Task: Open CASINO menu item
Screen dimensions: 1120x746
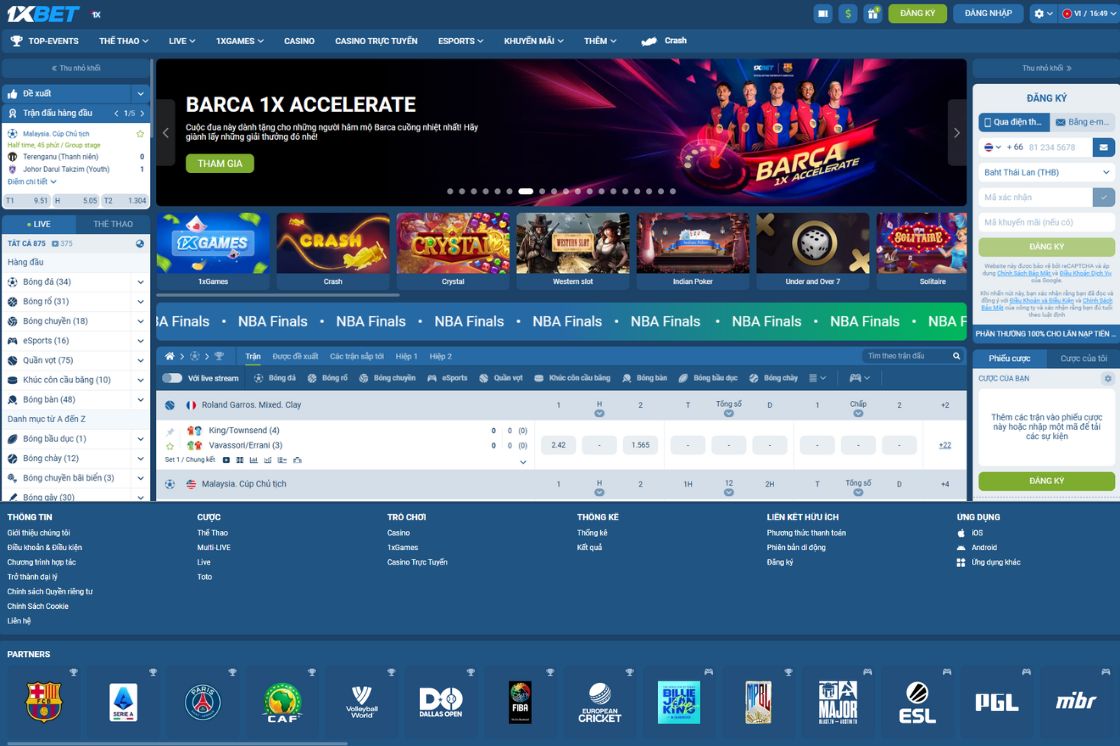Action: click(299, 41)
